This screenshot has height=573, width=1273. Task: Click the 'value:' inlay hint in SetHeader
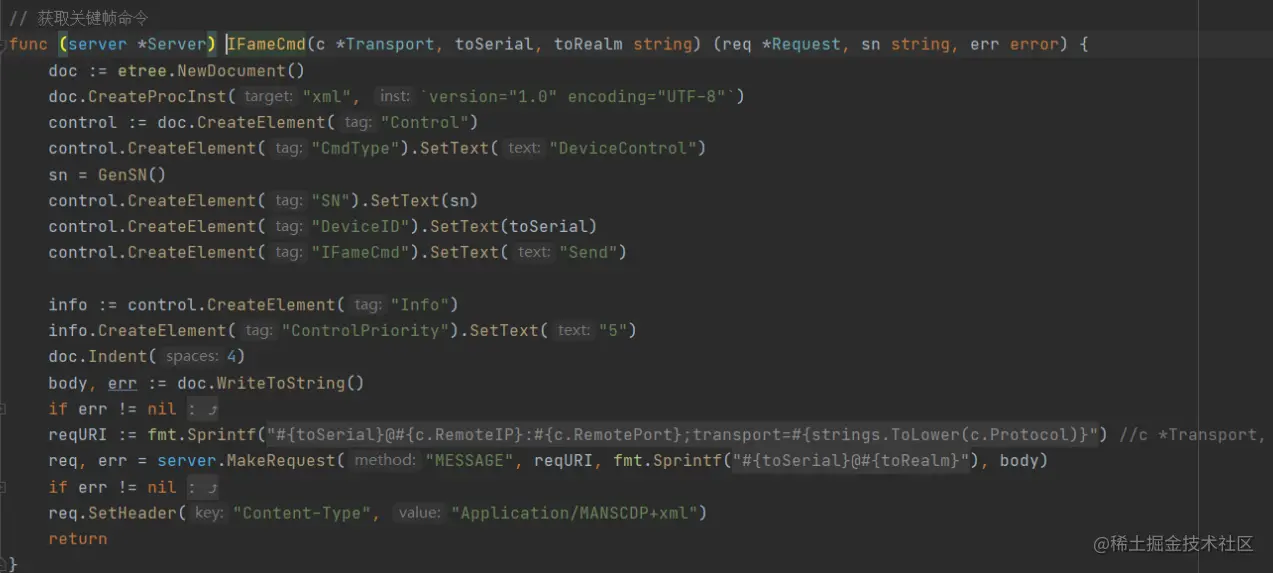tap(418, 513)
